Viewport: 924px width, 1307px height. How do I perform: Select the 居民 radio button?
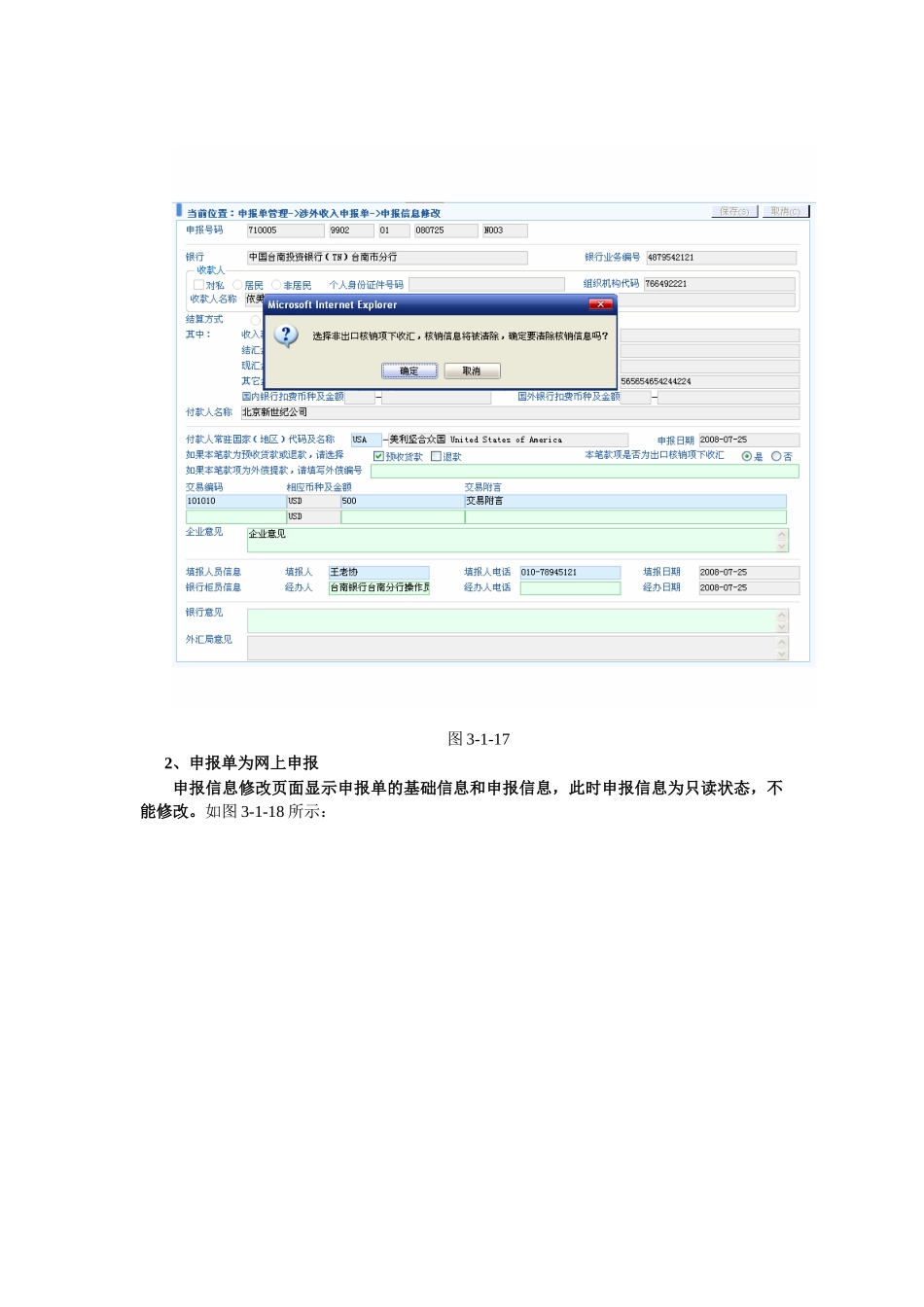coord(237,285)
